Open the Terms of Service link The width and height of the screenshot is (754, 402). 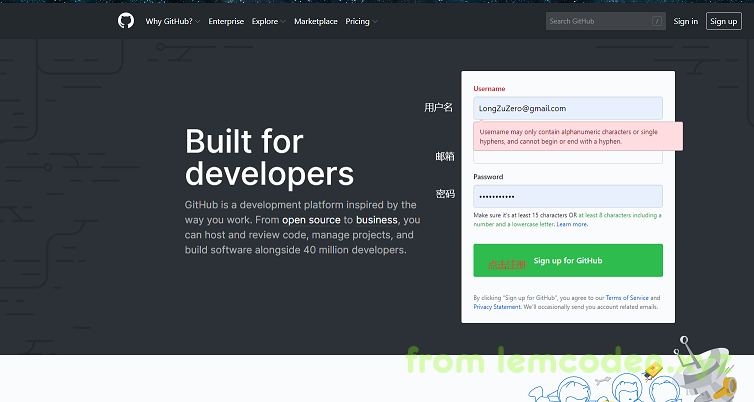pyautogui.click(x=626, y=298)
